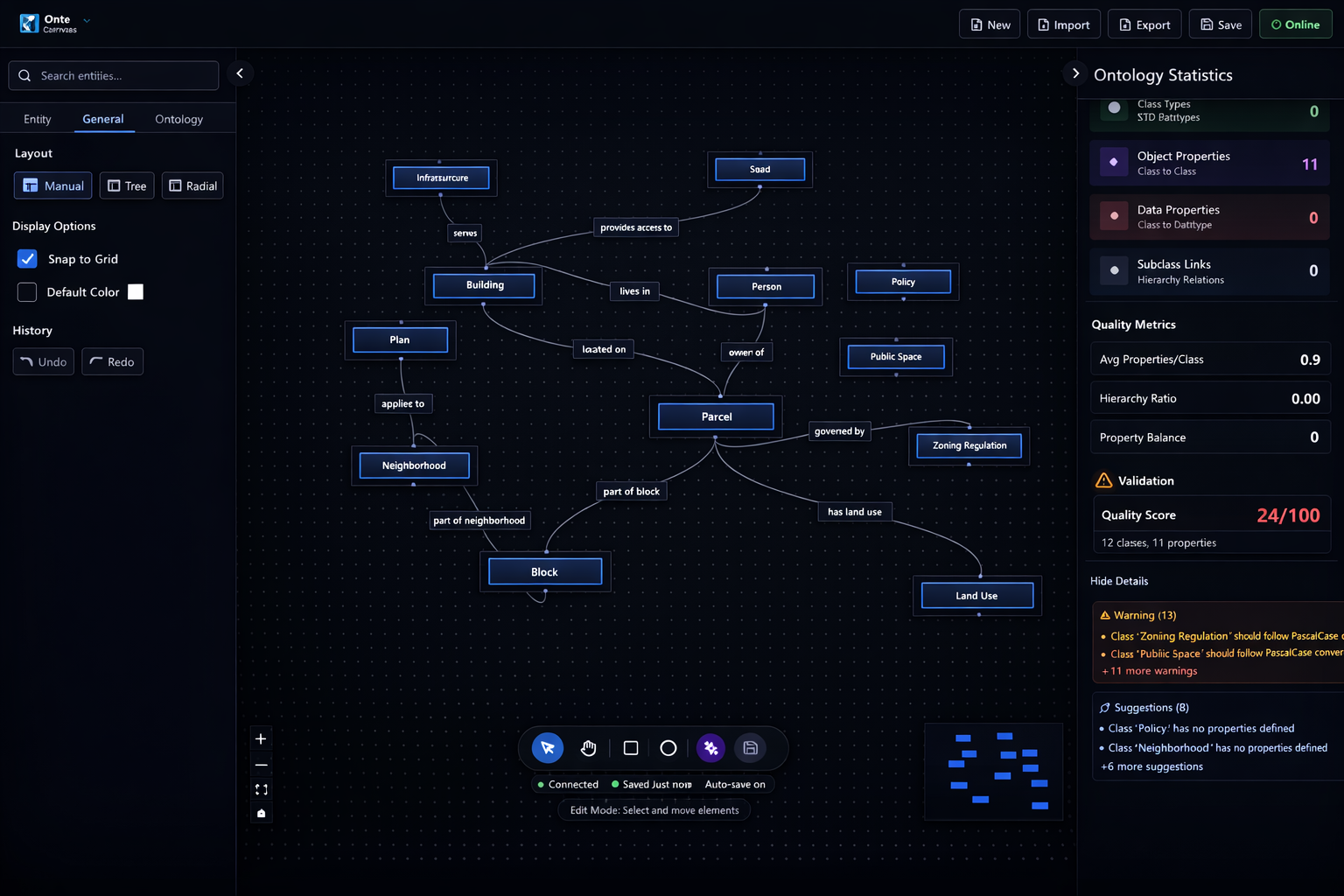The image size is (1344, 896).
Task: Collapse the Ontology Statistics panel
Action: pyautogui.click(x=1074, y=73)
